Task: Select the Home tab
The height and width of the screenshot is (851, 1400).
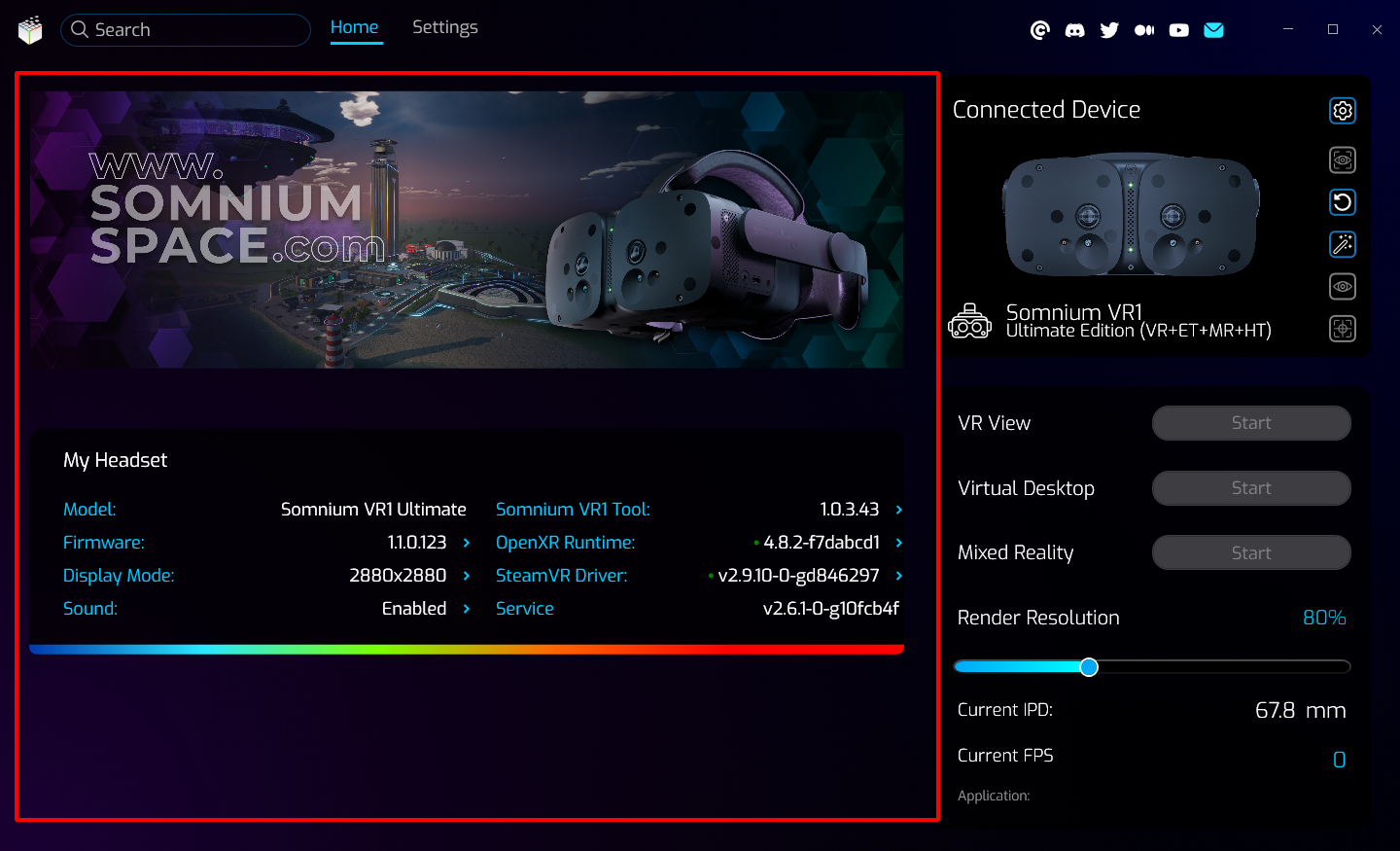Action: click(x=354, y=27)
